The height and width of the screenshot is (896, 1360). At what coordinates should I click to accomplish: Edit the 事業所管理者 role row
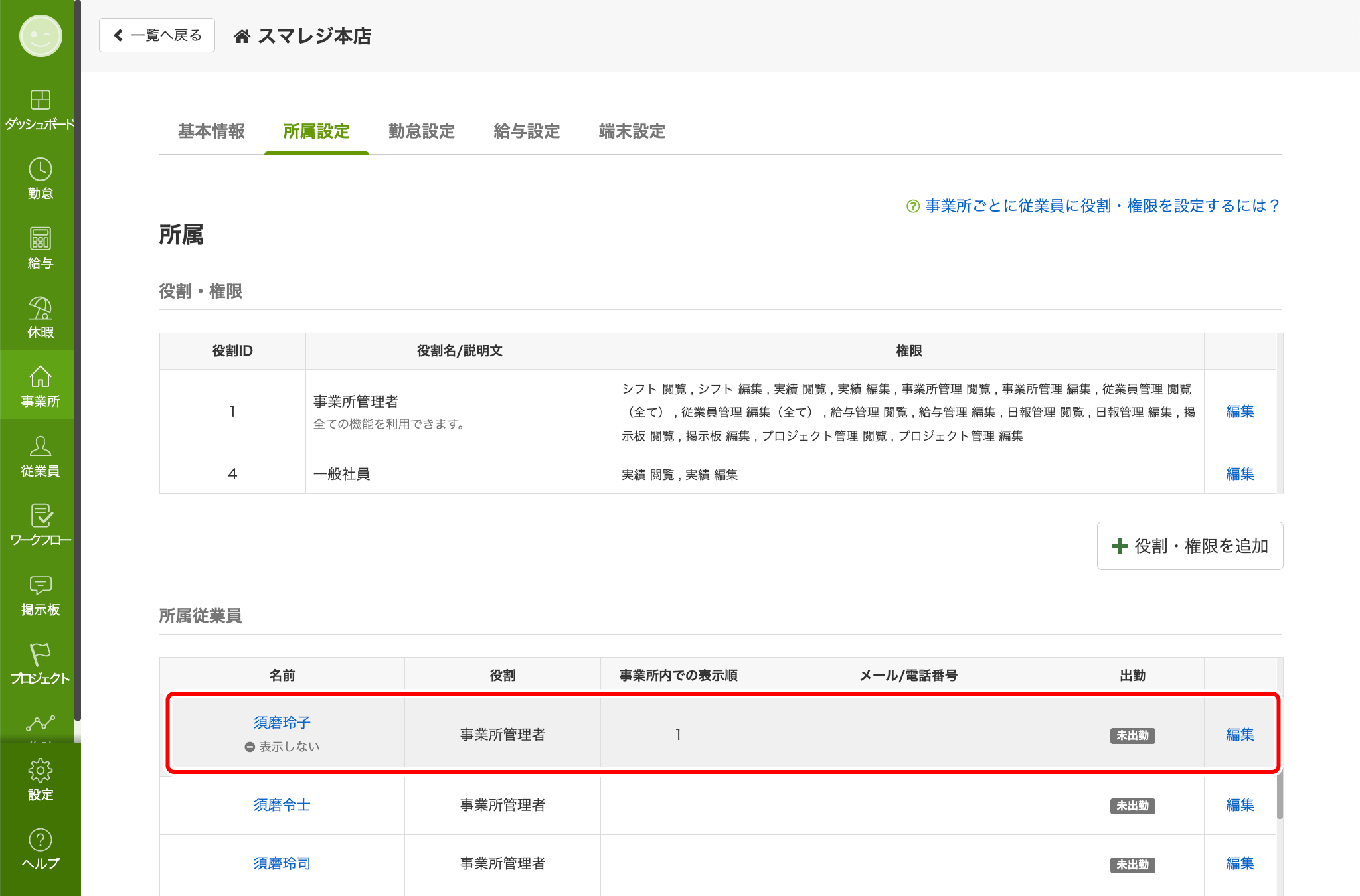click(1240, 411)
